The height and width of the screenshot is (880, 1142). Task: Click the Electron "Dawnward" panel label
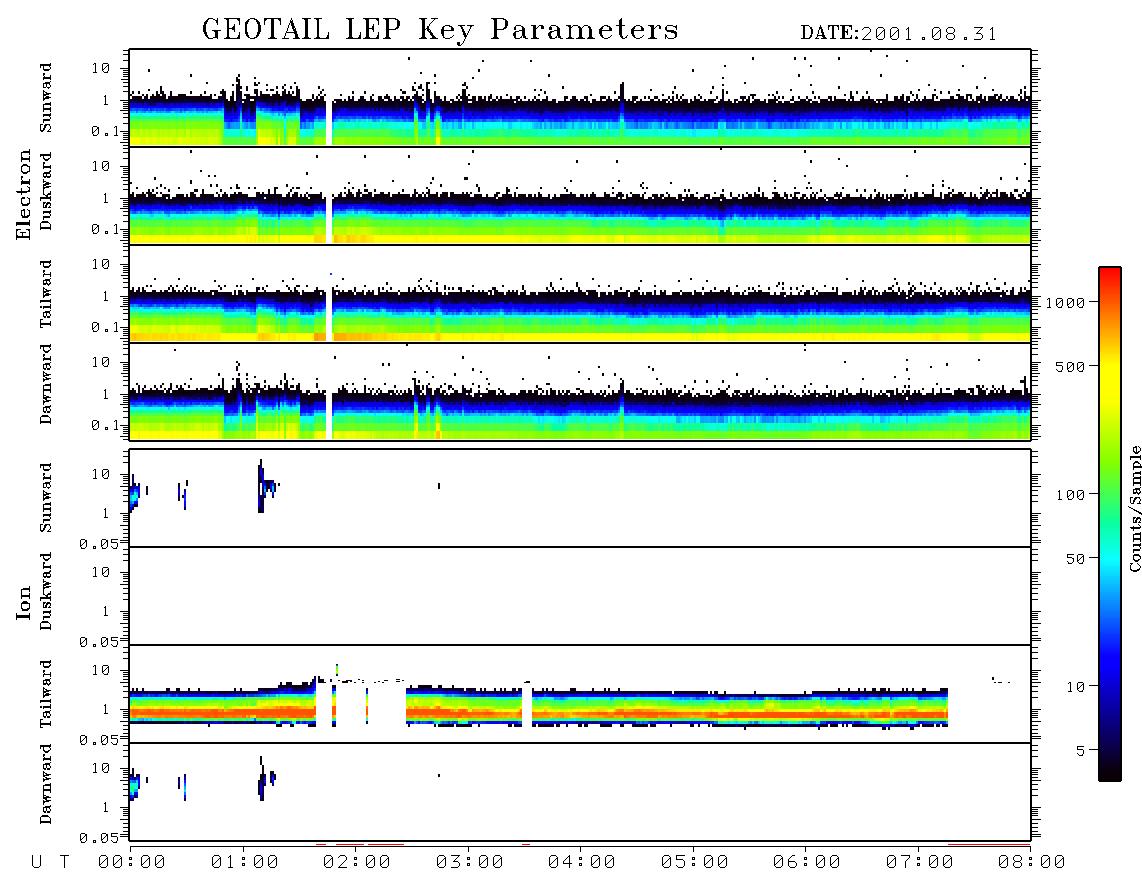pyautogui.click(x=46, y=384)
